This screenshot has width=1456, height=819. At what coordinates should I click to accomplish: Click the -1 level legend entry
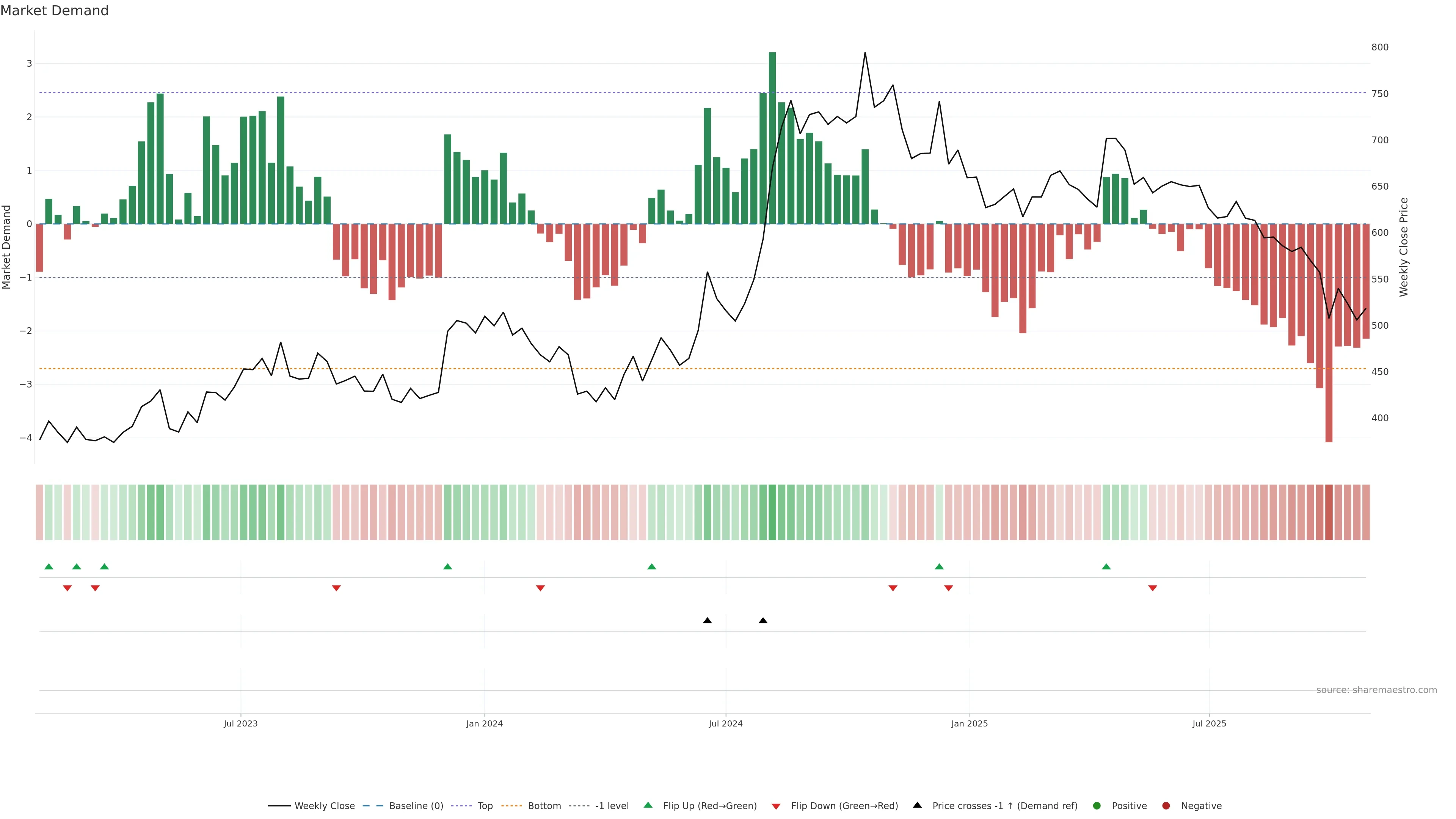(x=612, y=805)
